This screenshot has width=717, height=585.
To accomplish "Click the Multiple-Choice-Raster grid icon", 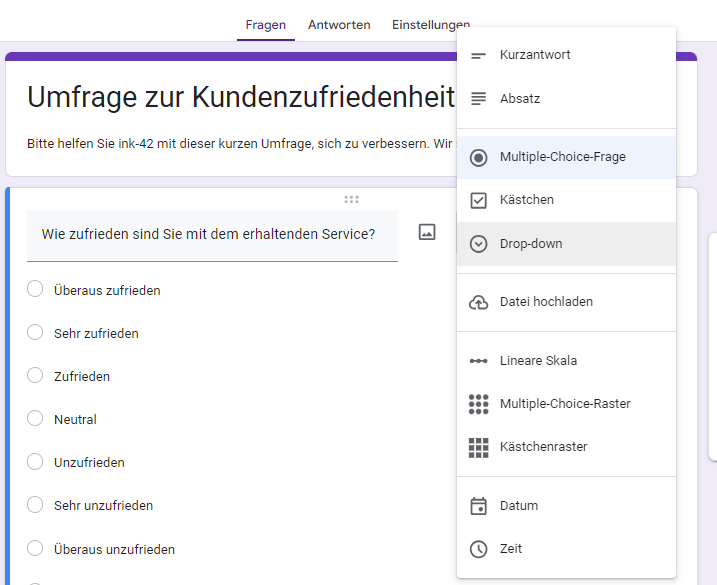I will tap(478, 404).
